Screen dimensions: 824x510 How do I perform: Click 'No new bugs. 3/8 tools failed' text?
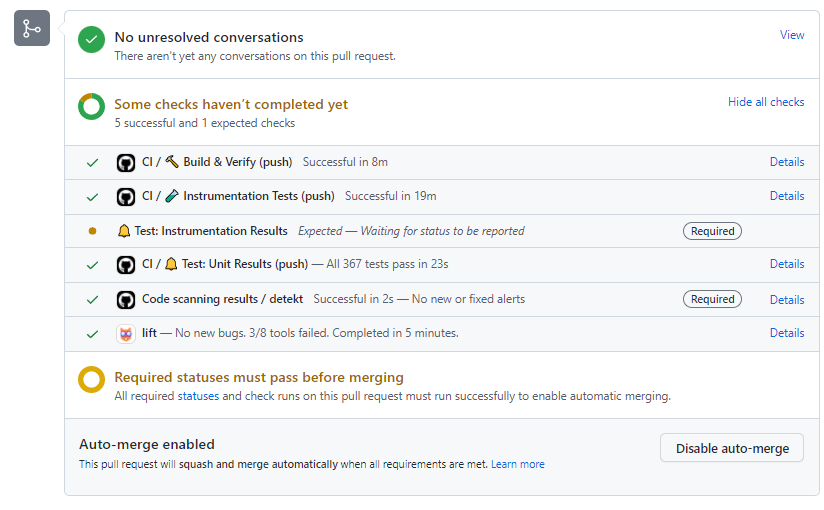coord(252,333)
